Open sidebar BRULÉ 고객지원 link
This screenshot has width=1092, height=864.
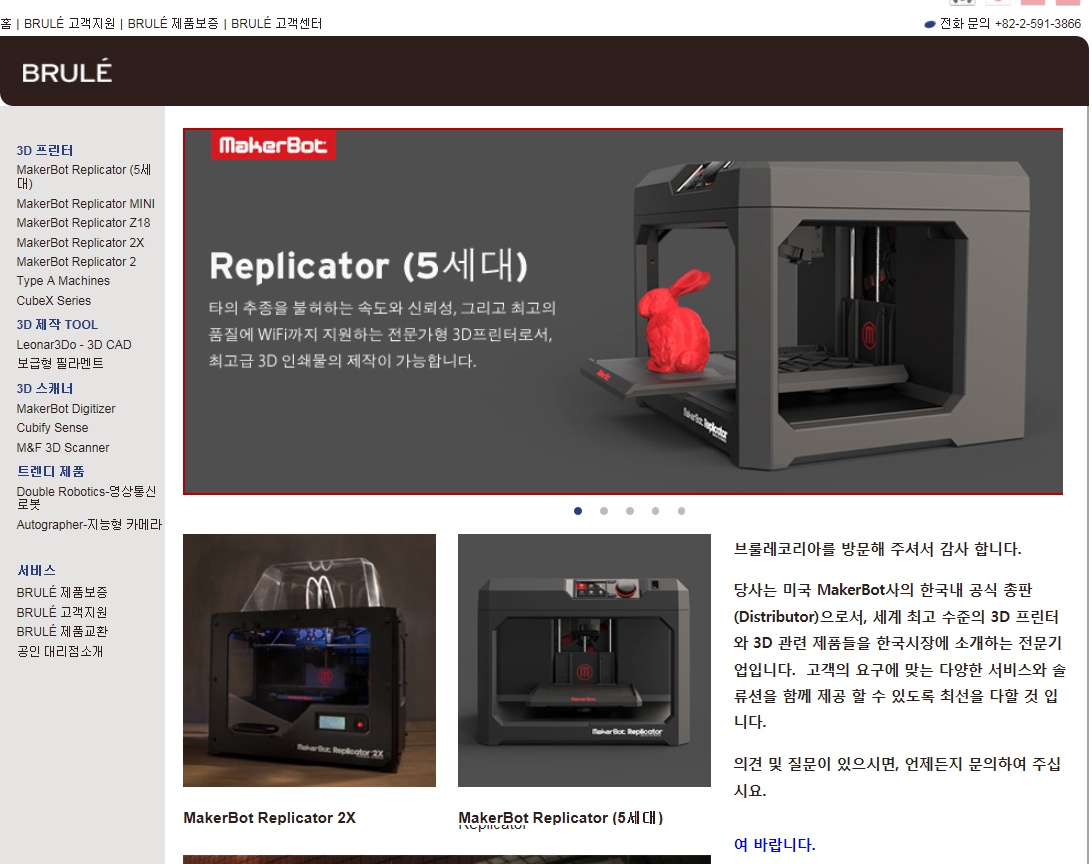pos(62,612)
